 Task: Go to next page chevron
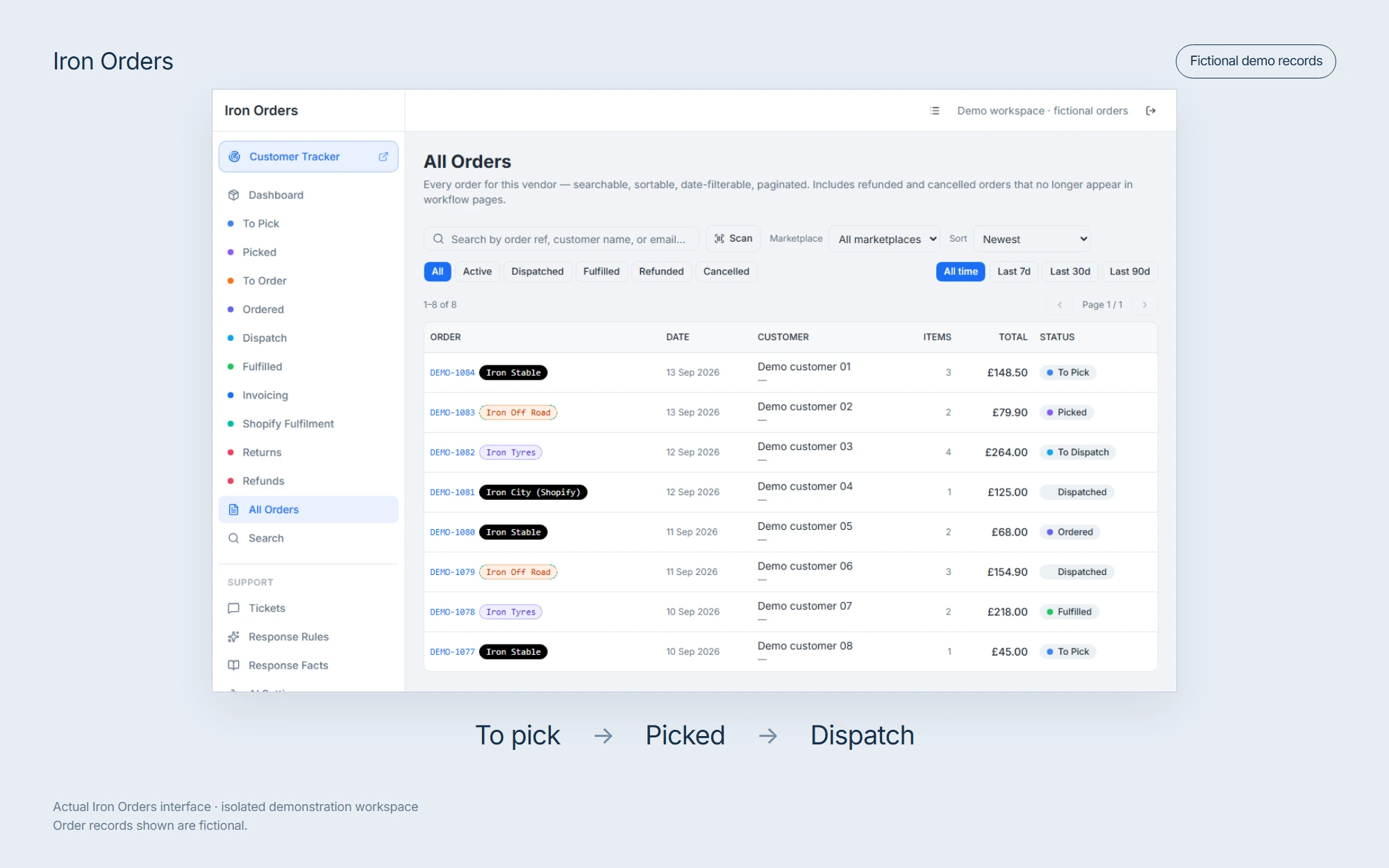click(x=1145, y=305)
